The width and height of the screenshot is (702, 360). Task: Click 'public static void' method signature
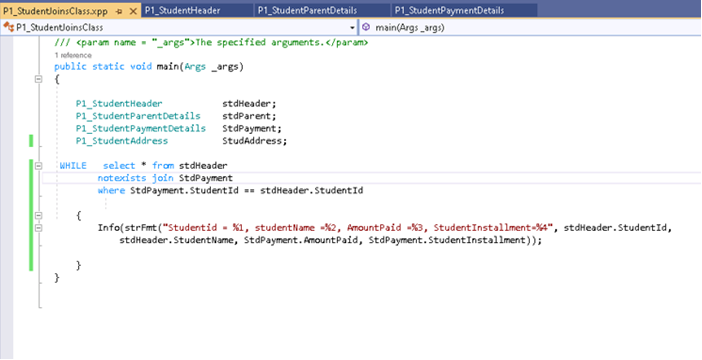coord(103,67)
